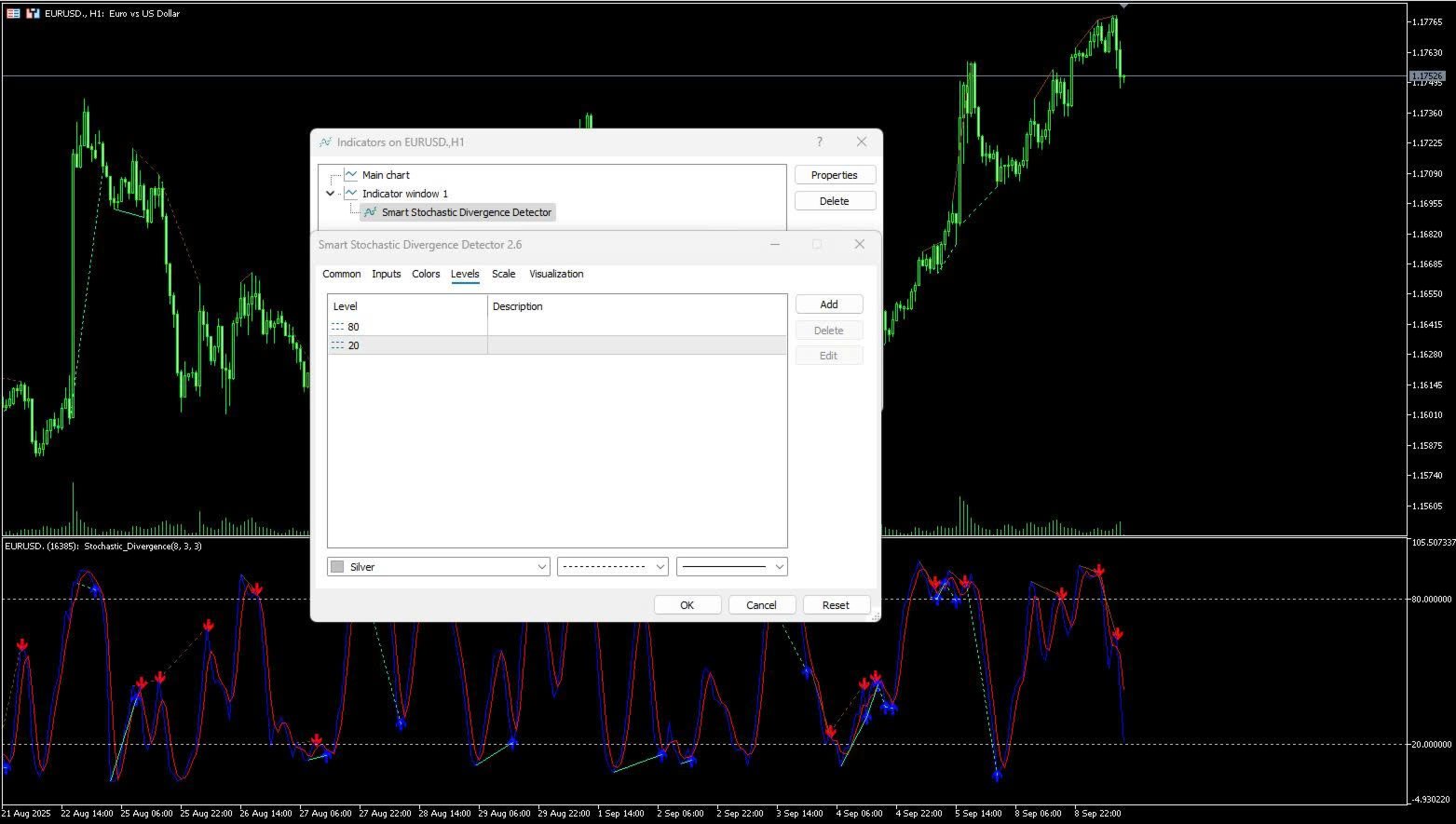1456x824 pixels.
Task: Go to the Visualization tab
Action: tap(556, 274)
